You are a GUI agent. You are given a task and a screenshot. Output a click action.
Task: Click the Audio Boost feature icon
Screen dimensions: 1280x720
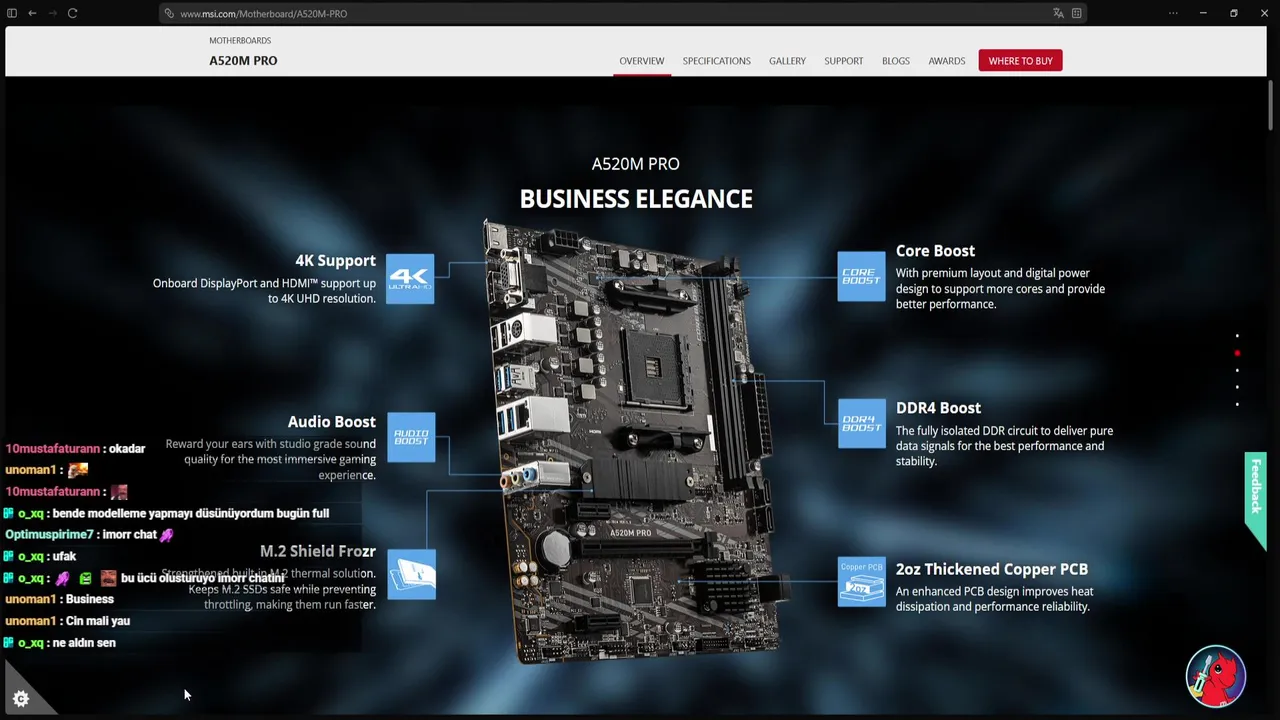[411, 437]
